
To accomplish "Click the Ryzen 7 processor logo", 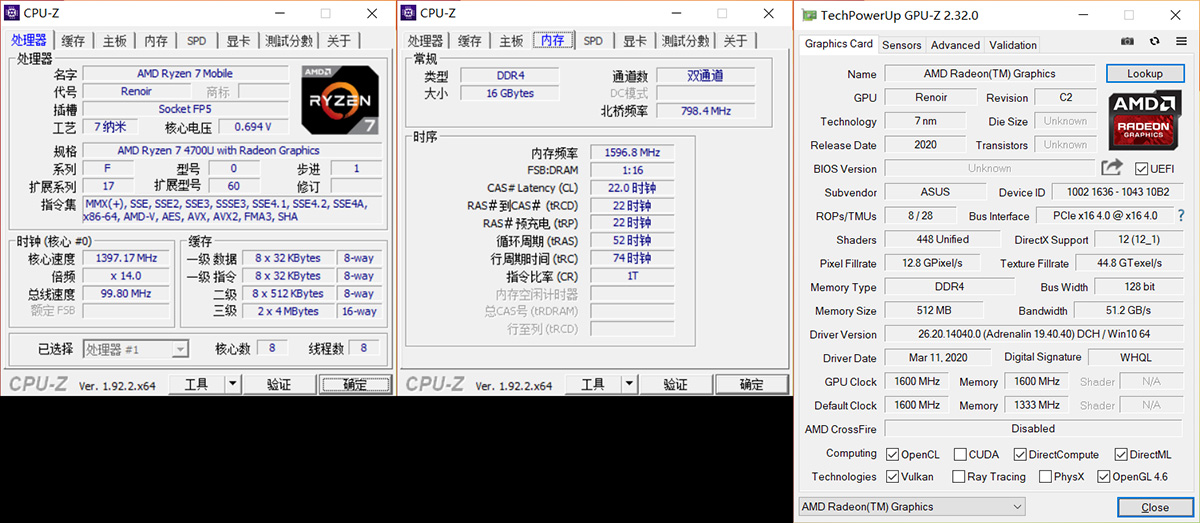I will point(340,101).
